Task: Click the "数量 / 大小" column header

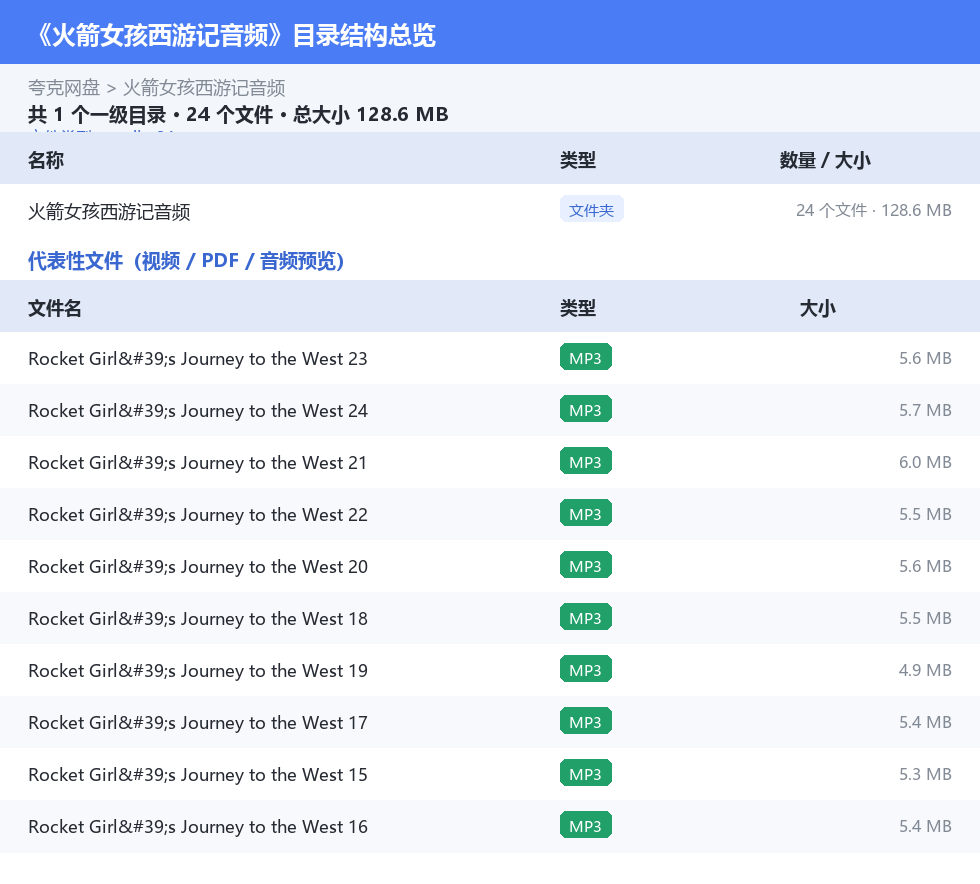Action: pyautogui.click(x=824, y=160)
